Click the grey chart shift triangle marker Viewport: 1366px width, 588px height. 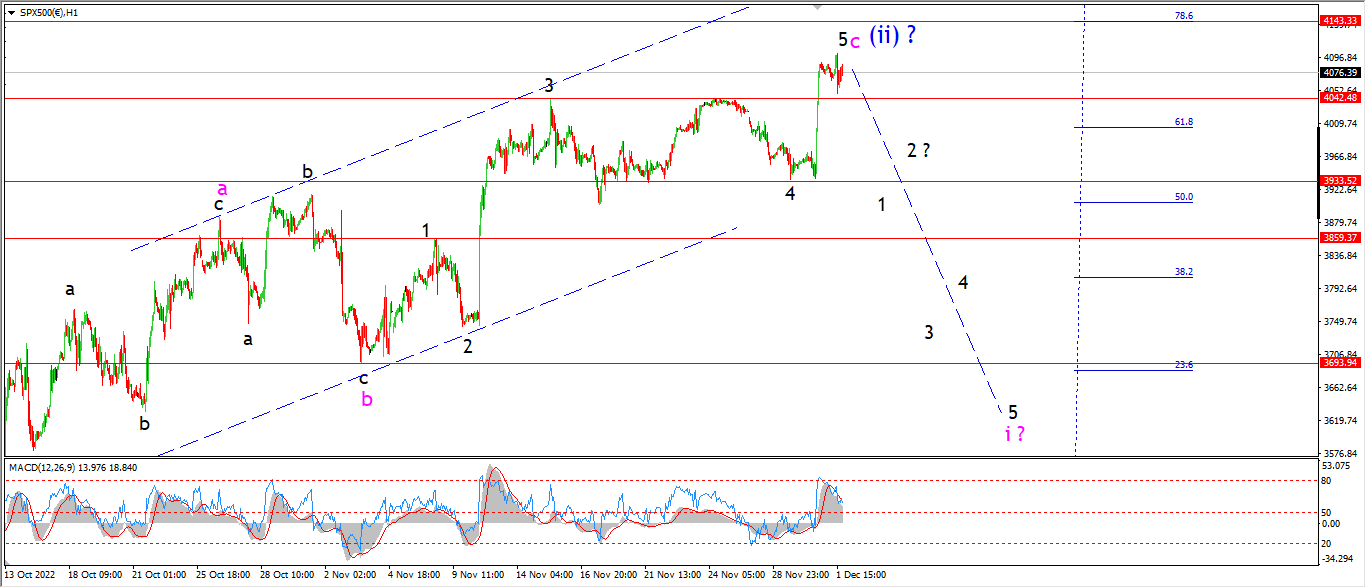coord(818,8)
